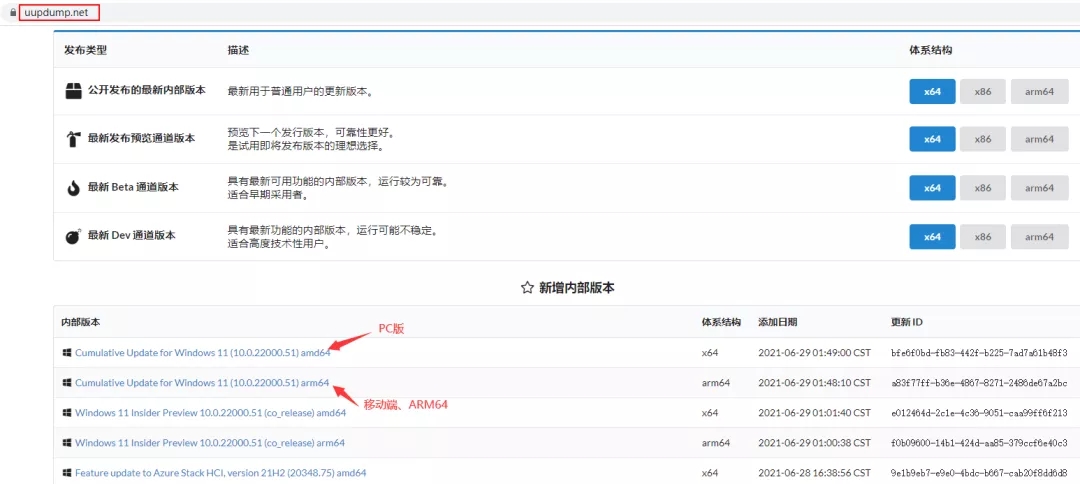Click date 2021-06-29 01:01:40 CST
This screenshot has height=484, width=1080.
[815, 413]
